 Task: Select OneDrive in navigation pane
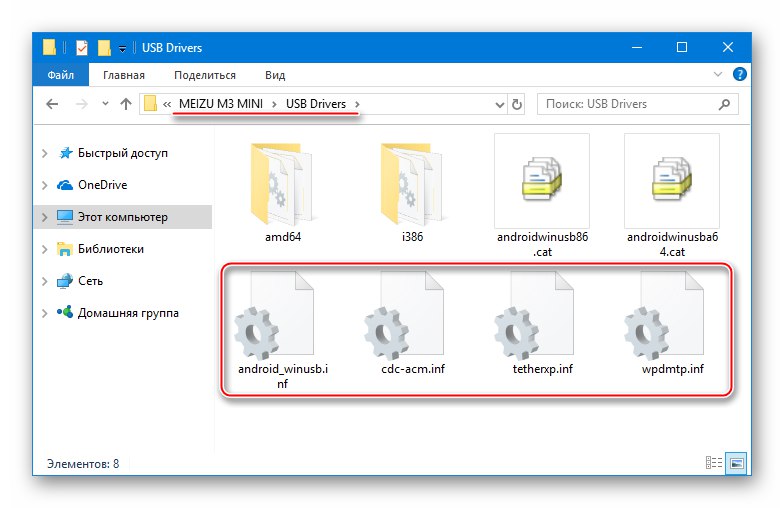click(x=102, y=185)
